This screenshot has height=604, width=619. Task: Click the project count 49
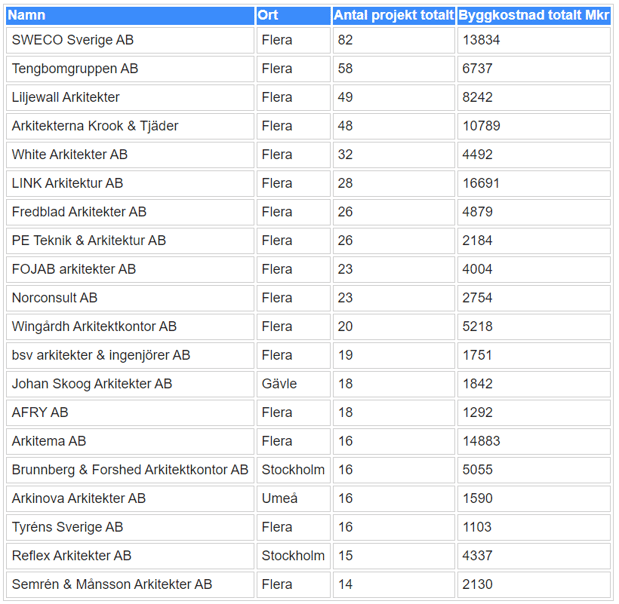394,98
